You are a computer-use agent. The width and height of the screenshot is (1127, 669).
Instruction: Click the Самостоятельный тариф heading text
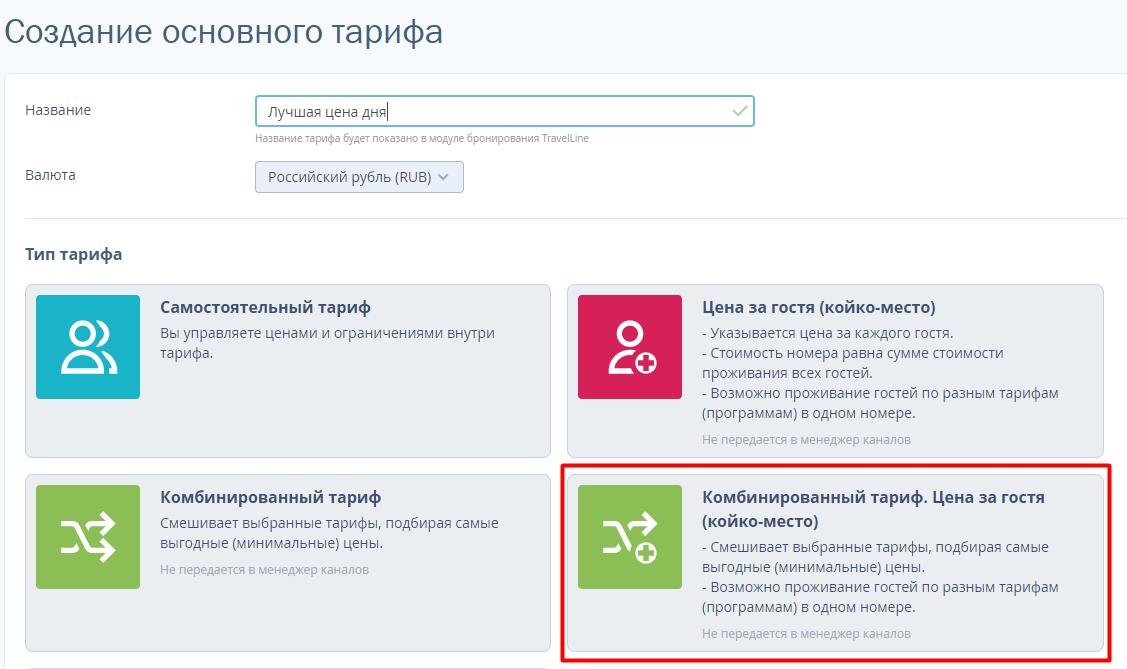pos(265,308)
